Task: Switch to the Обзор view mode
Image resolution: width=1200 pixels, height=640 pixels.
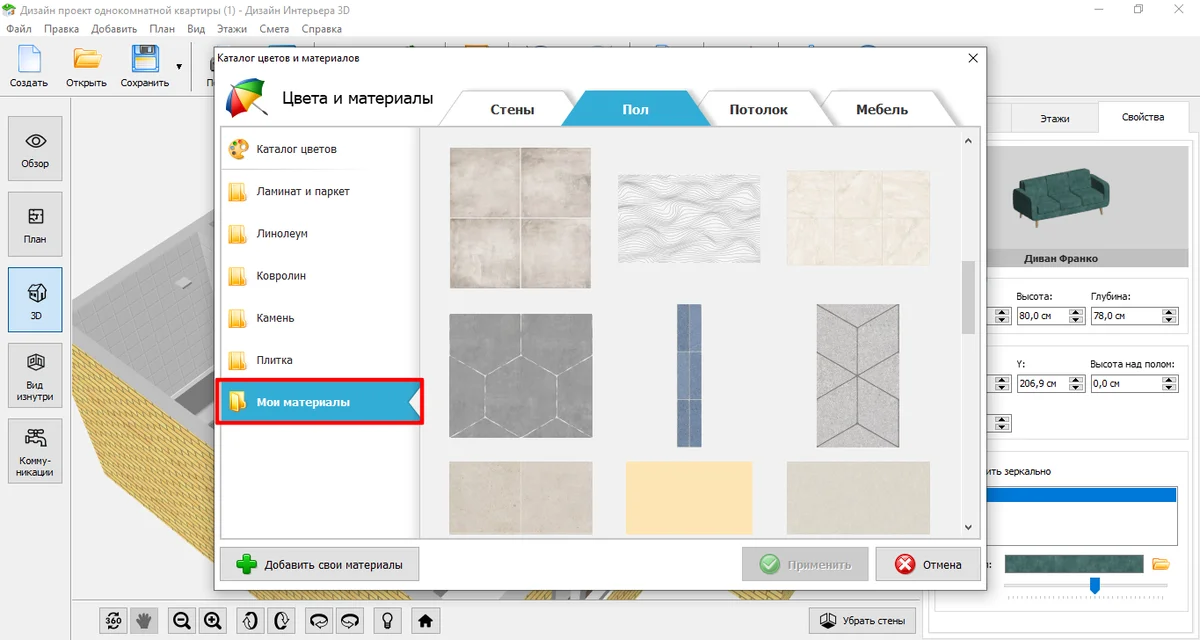Action: (x=35, y=148)
